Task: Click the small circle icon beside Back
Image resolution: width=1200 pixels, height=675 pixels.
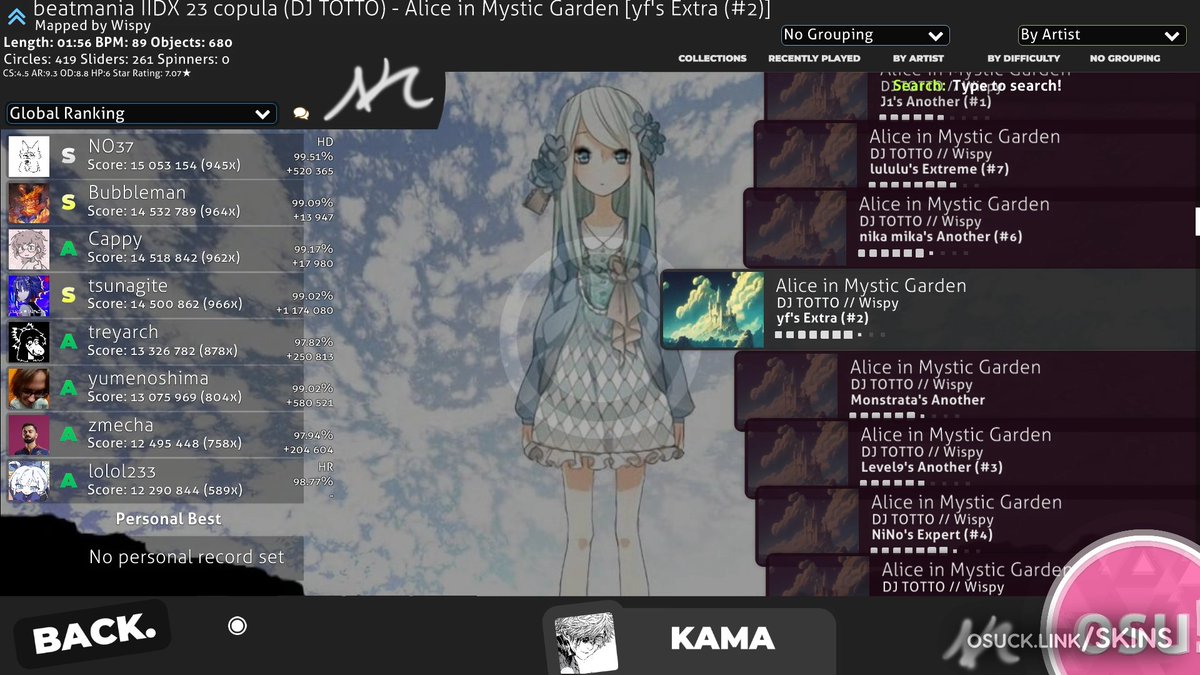Action: [x=237, y=626]
